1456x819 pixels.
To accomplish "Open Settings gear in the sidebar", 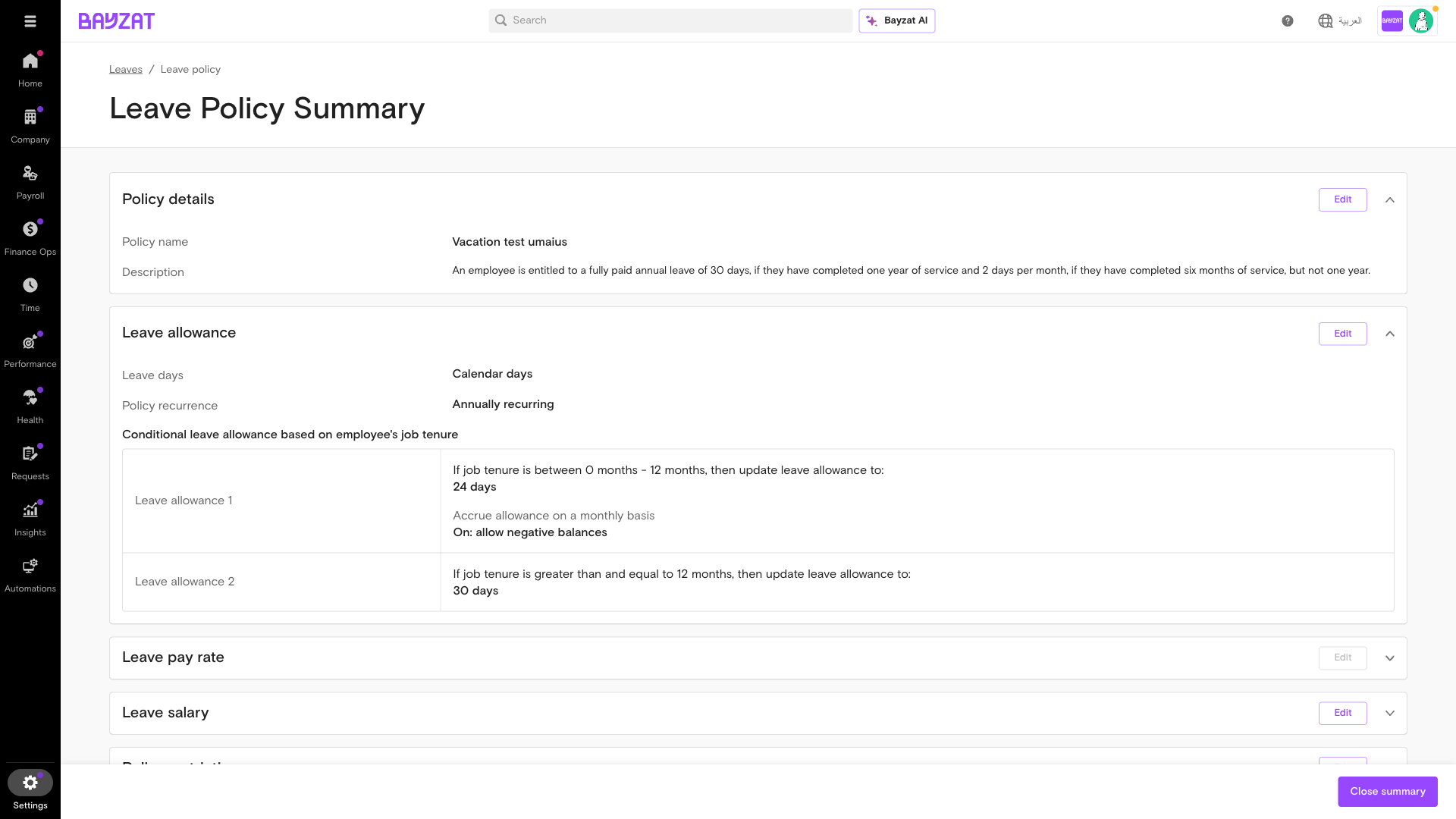I will click(x=30, y=783).
